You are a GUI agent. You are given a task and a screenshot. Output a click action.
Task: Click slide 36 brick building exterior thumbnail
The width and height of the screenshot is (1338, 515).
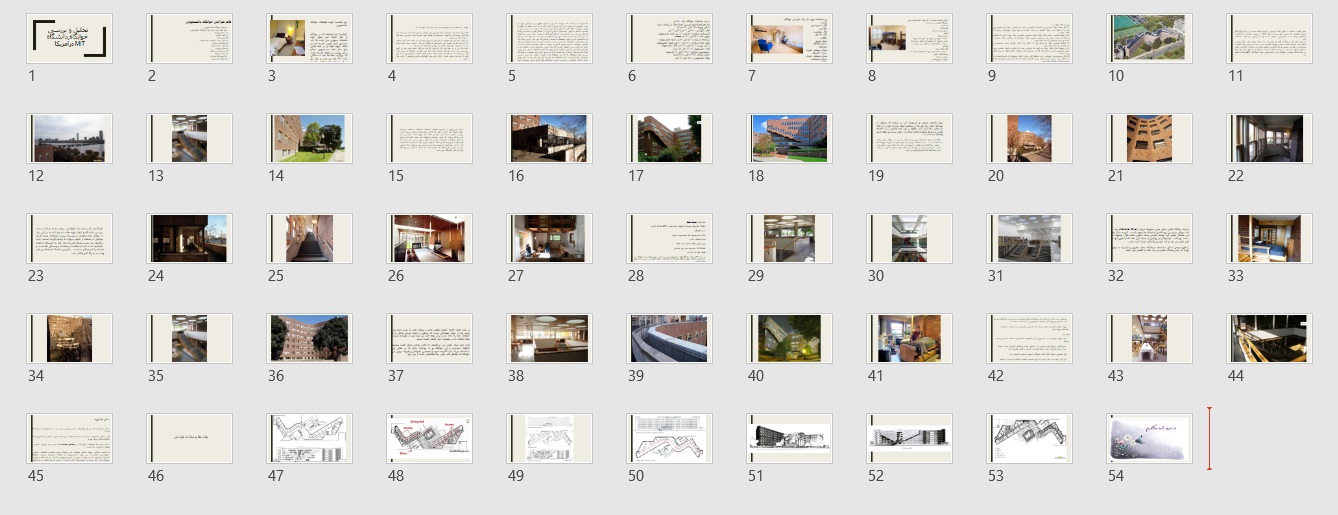[309, 338]
